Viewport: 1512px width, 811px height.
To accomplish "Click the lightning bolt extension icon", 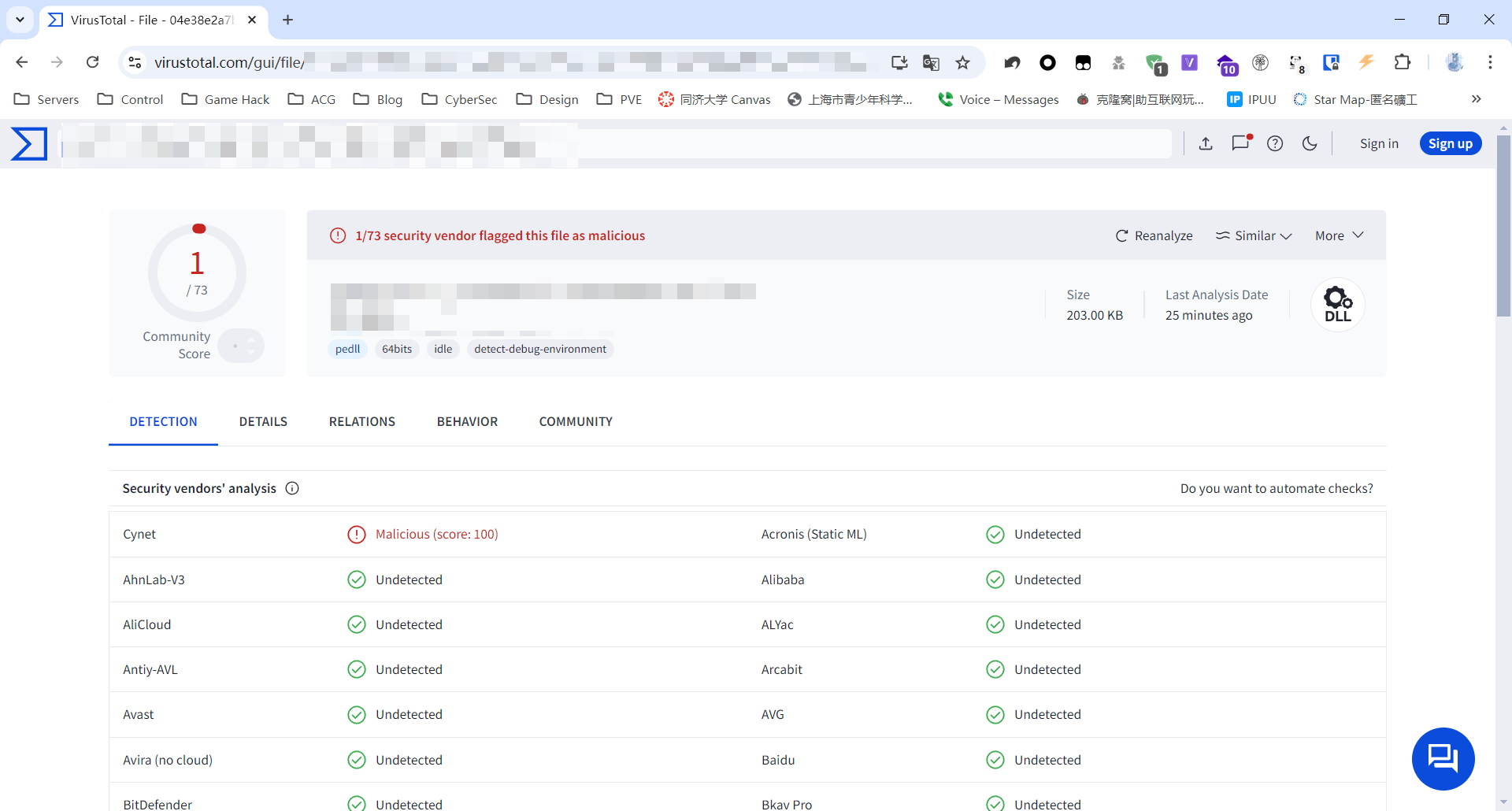I will pos(1366,62).
